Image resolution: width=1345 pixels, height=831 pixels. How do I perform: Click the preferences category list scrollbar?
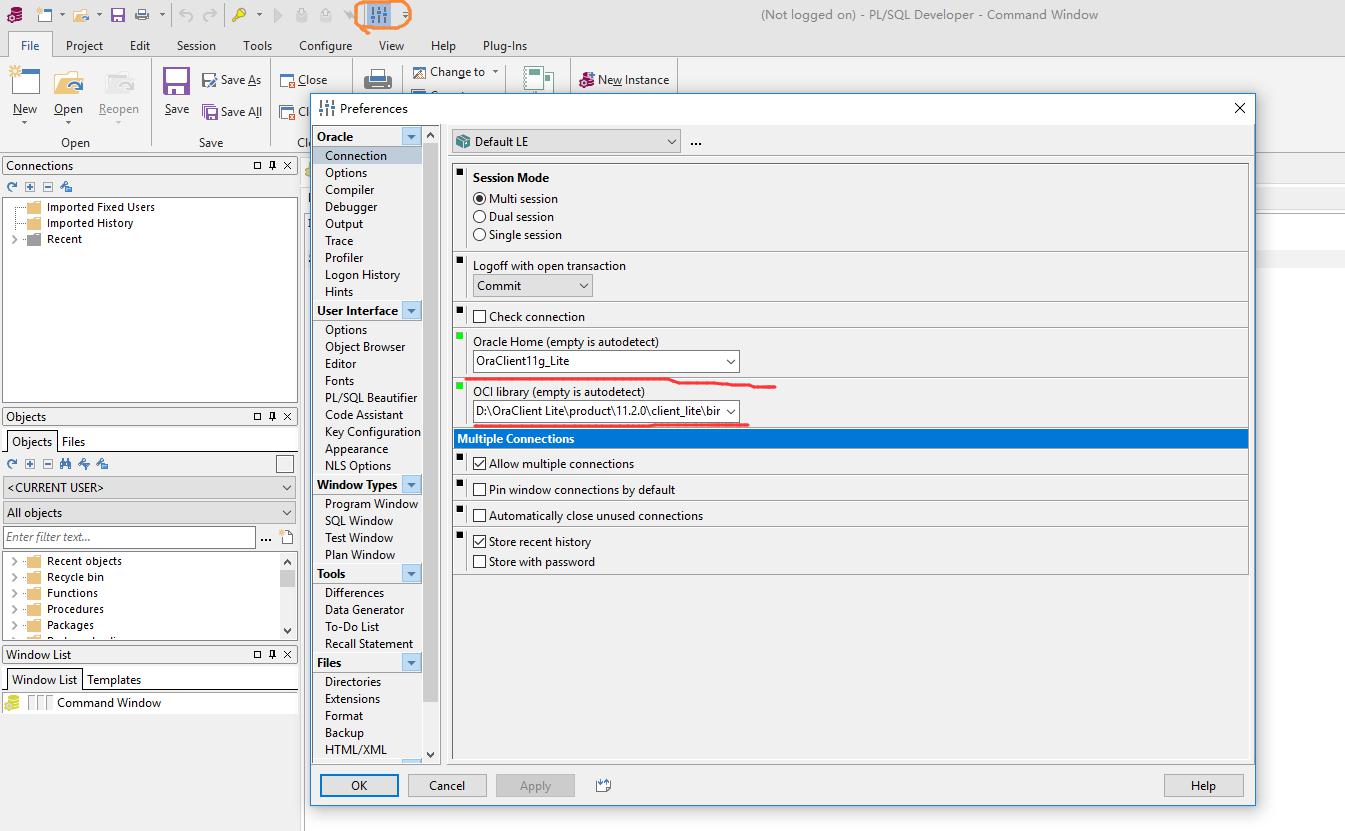tap(431, 420)
